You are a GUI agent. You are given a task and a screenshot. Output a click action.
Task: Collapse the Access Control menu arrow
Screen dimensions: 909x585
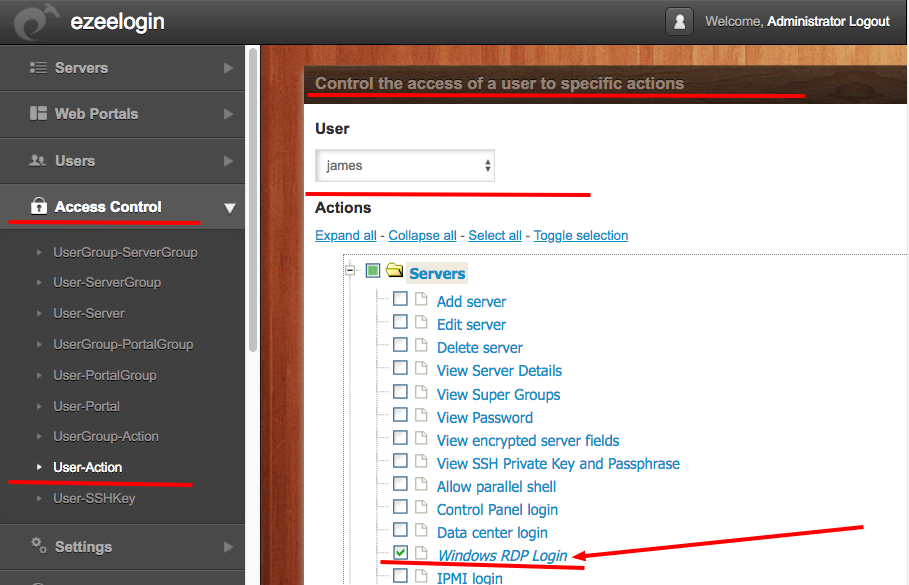coord(230,208)
